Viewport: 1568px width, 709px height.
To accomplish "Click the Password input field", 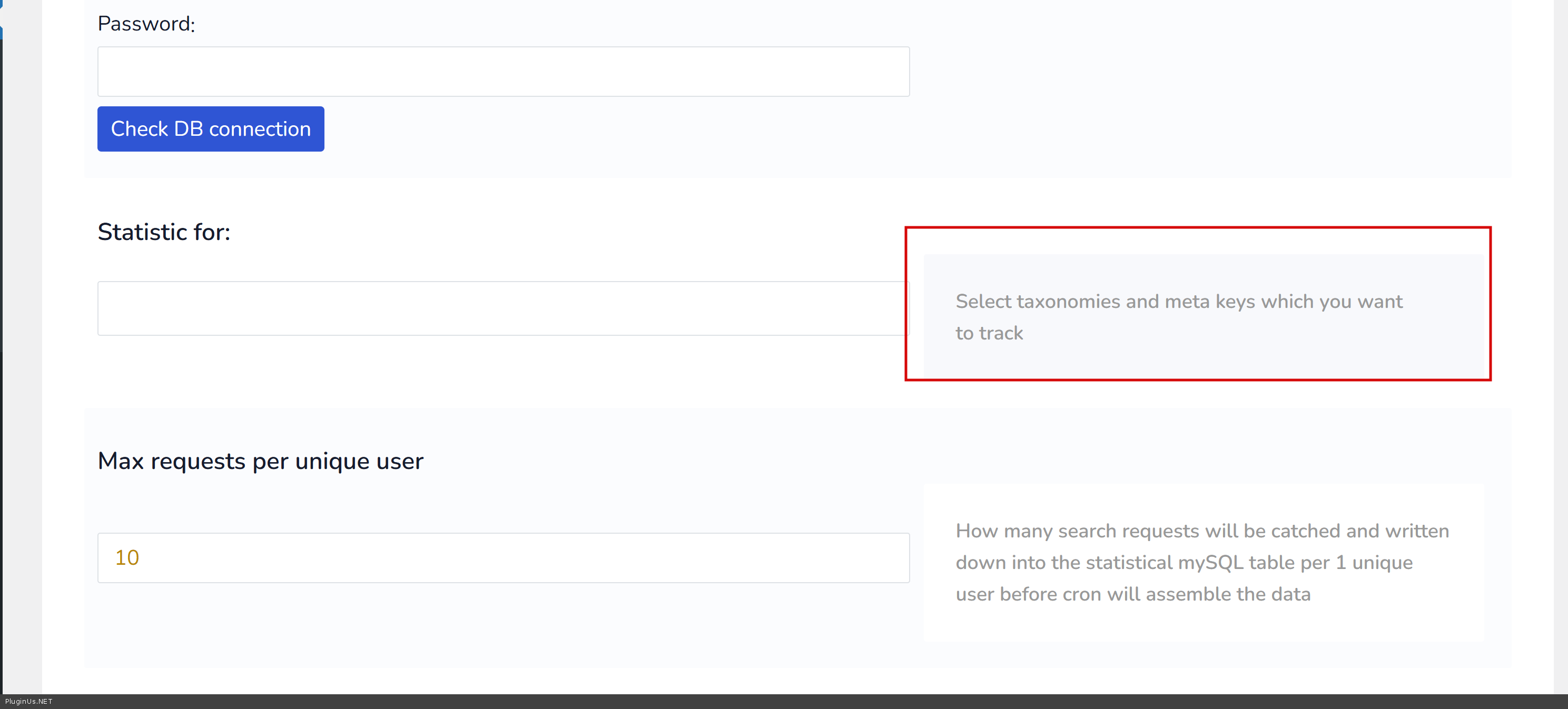I will point(503,72).
